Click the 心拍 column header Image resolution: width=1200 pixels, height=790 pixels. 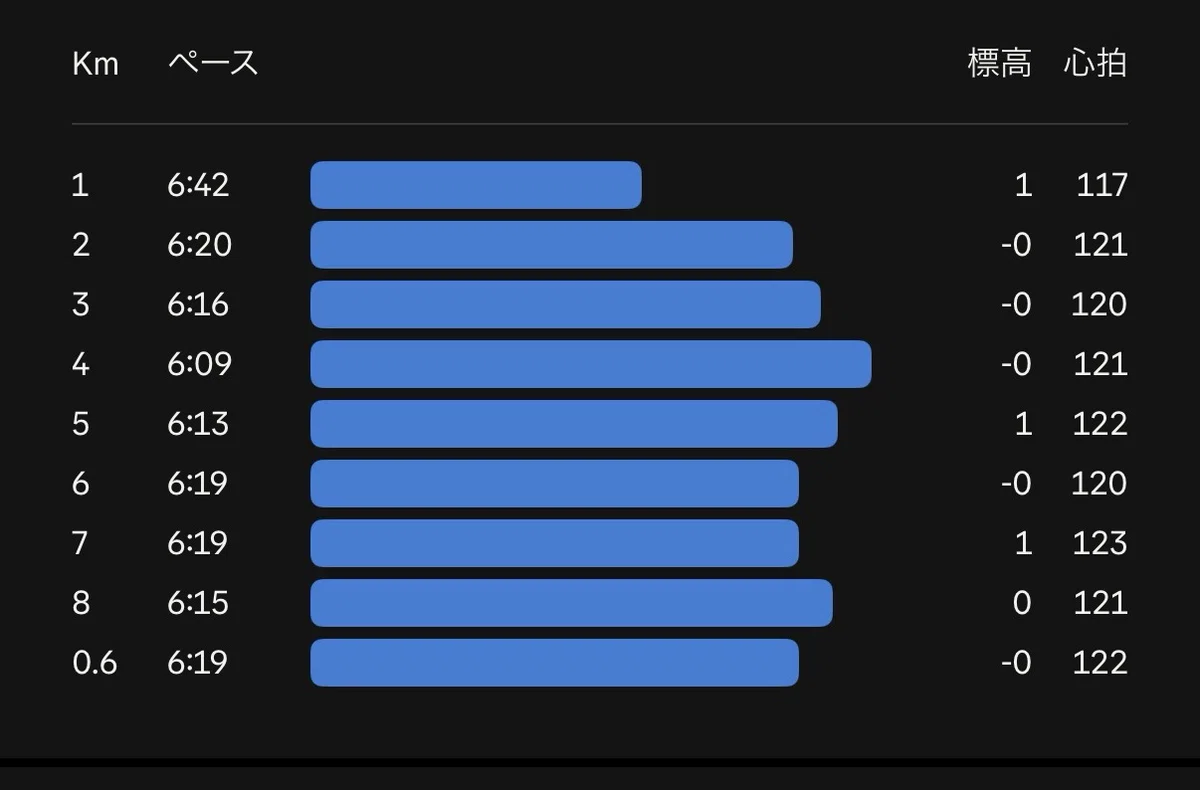point(1095,64)
